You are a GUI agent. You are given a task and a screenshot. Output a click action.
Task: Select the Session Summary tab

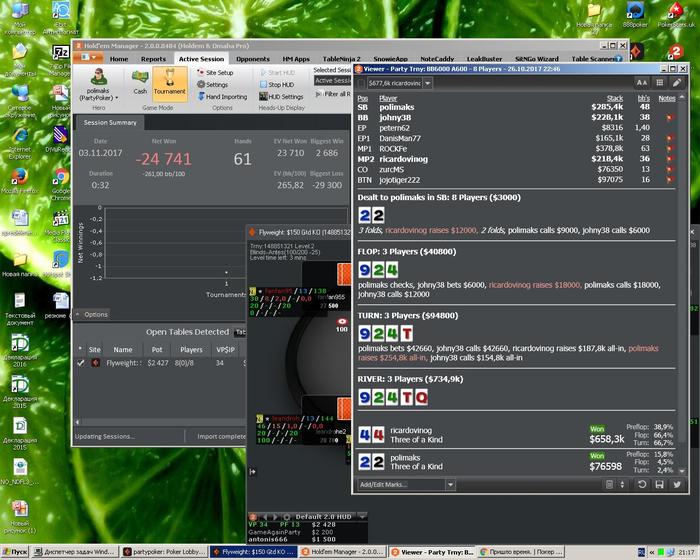110,122
